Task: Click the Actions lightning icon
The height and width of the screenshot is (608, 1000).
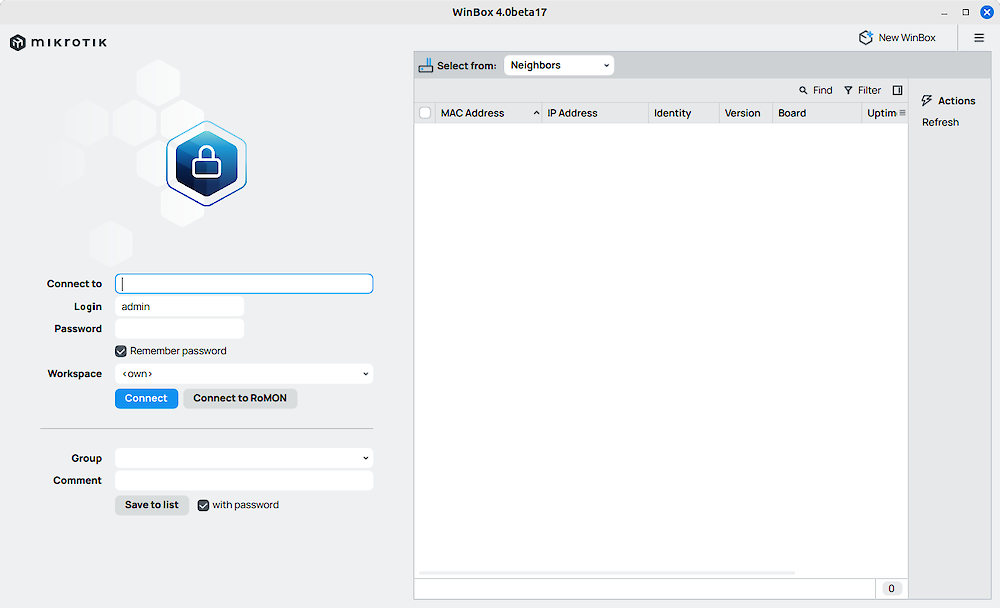Action: coord(927,100)
